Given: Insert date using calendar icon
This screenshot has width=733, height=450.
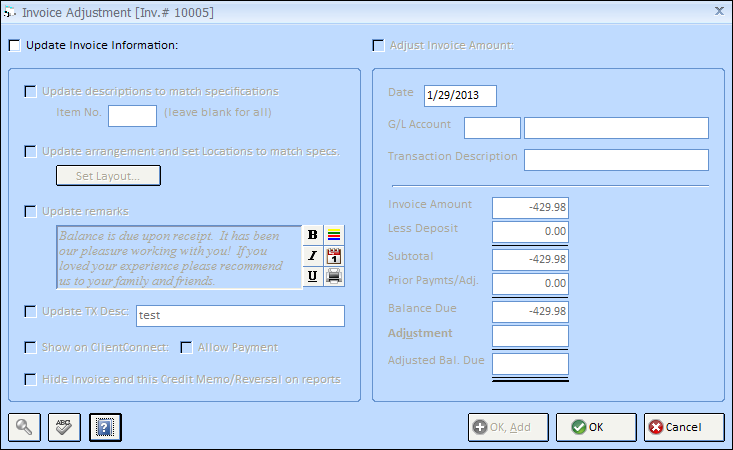Looking at the screenshot, I should (334, 256).
